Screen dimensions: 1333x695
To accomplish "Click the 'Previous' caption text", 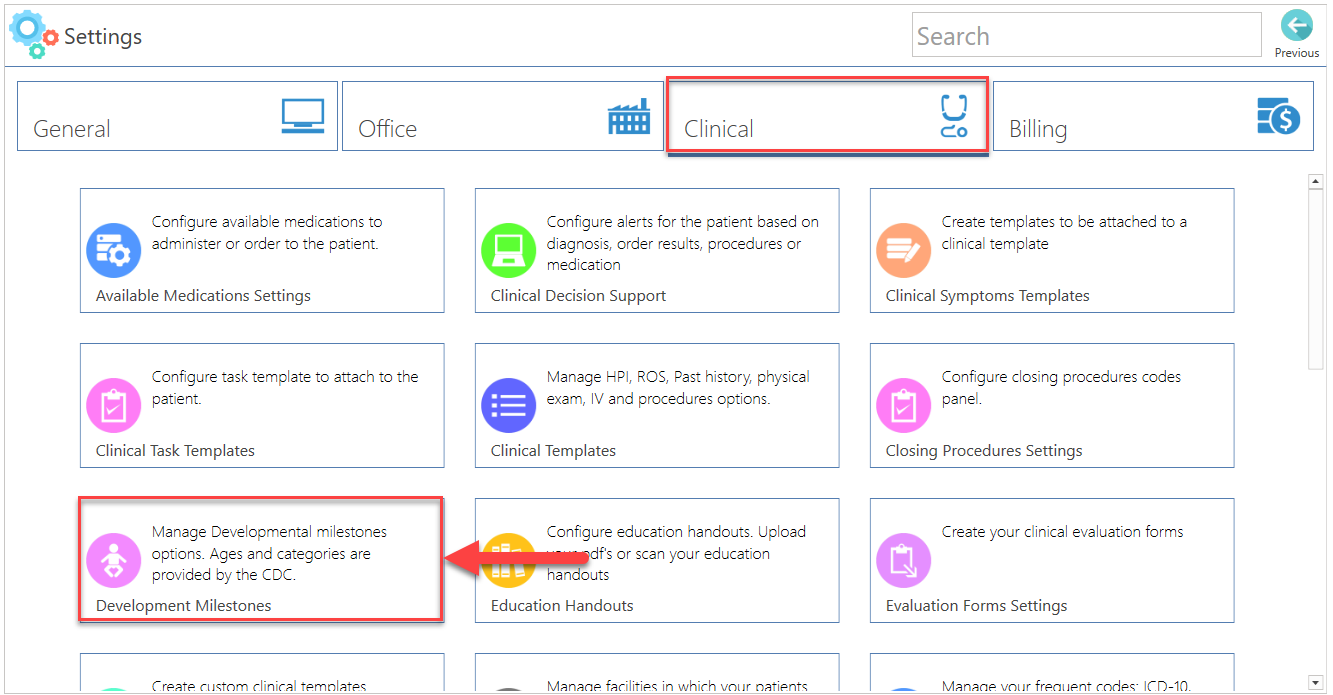I will pyautogui.click(x=1296, y=53).
